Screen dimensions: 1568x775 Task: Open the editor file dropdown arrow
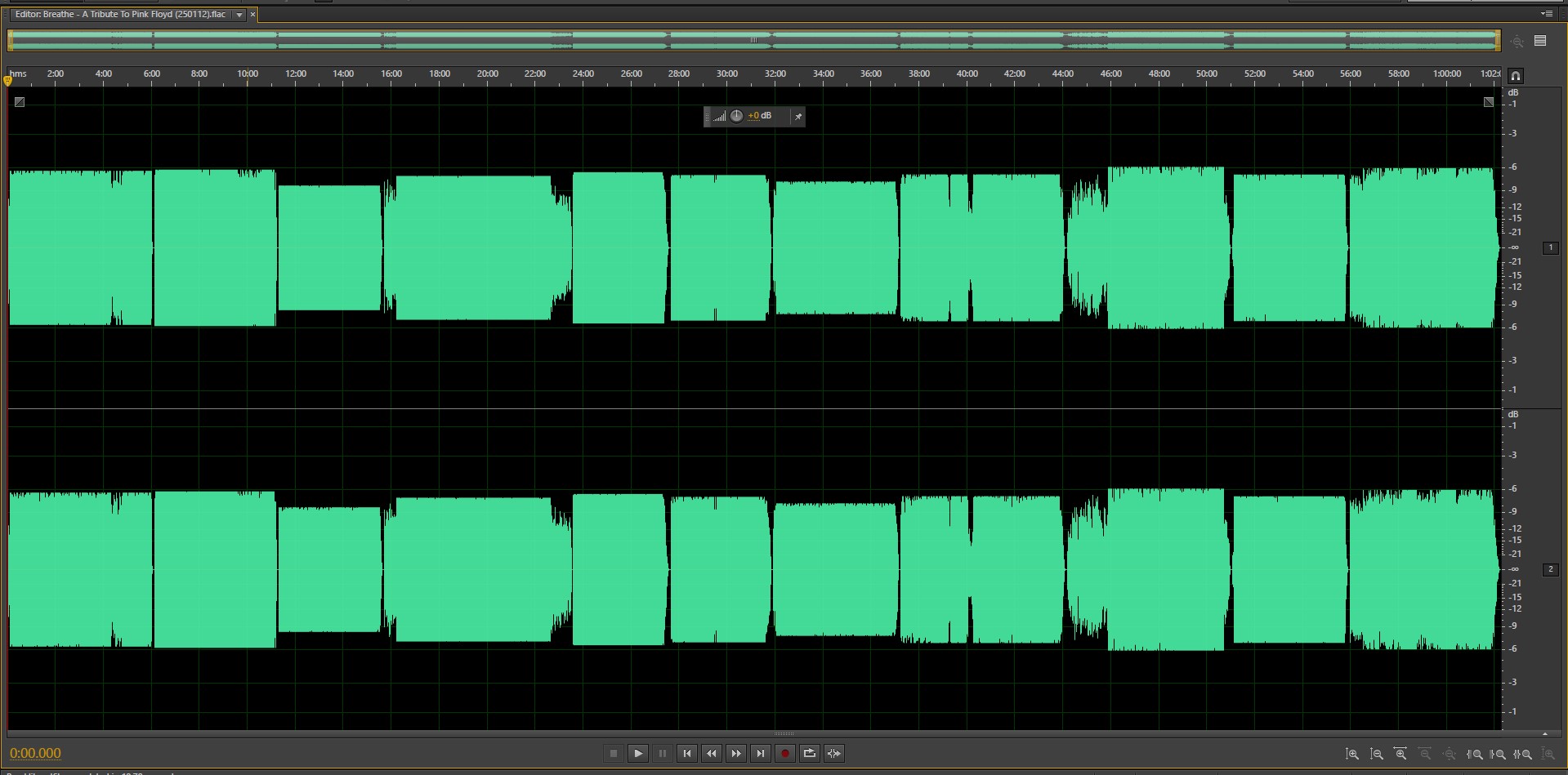click(x=239, y=15)
